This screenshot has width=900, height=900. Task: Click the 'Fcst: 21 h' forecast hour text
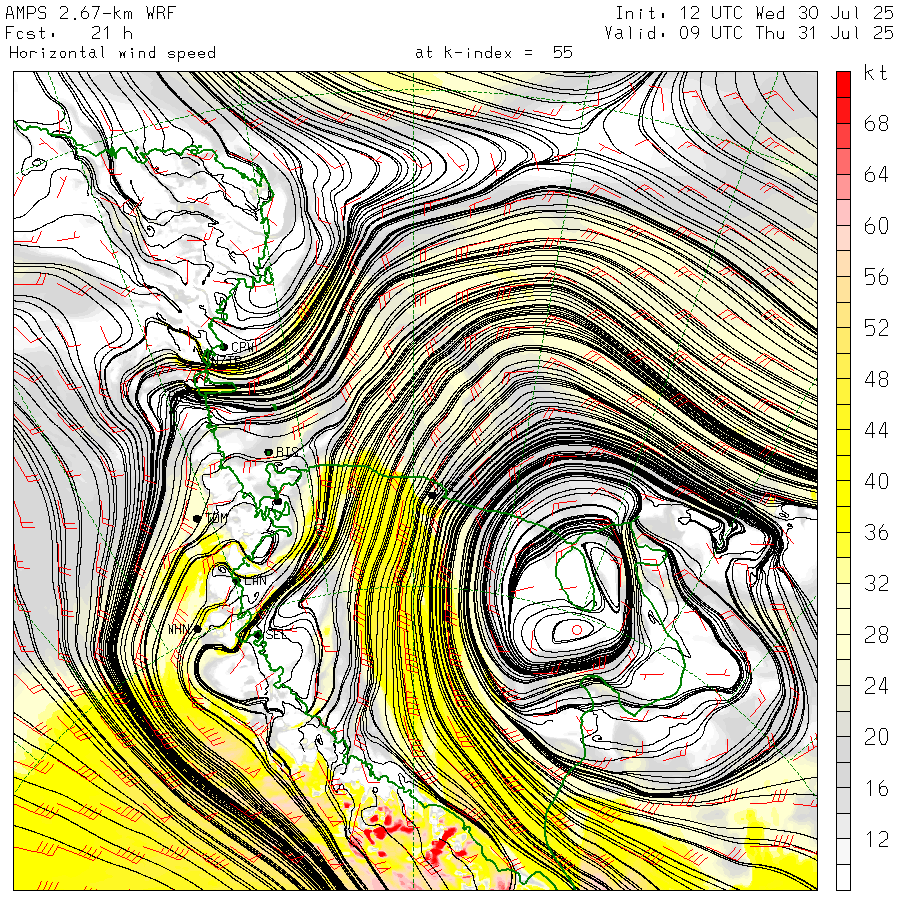(x=69, y=33)
